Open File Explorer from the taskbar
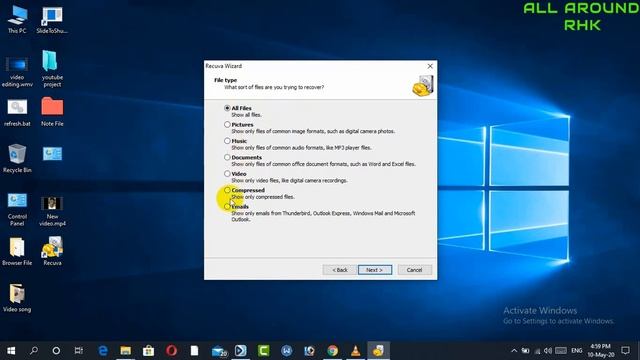The height and width of the screenshot is (360, 640). point(126,351)
